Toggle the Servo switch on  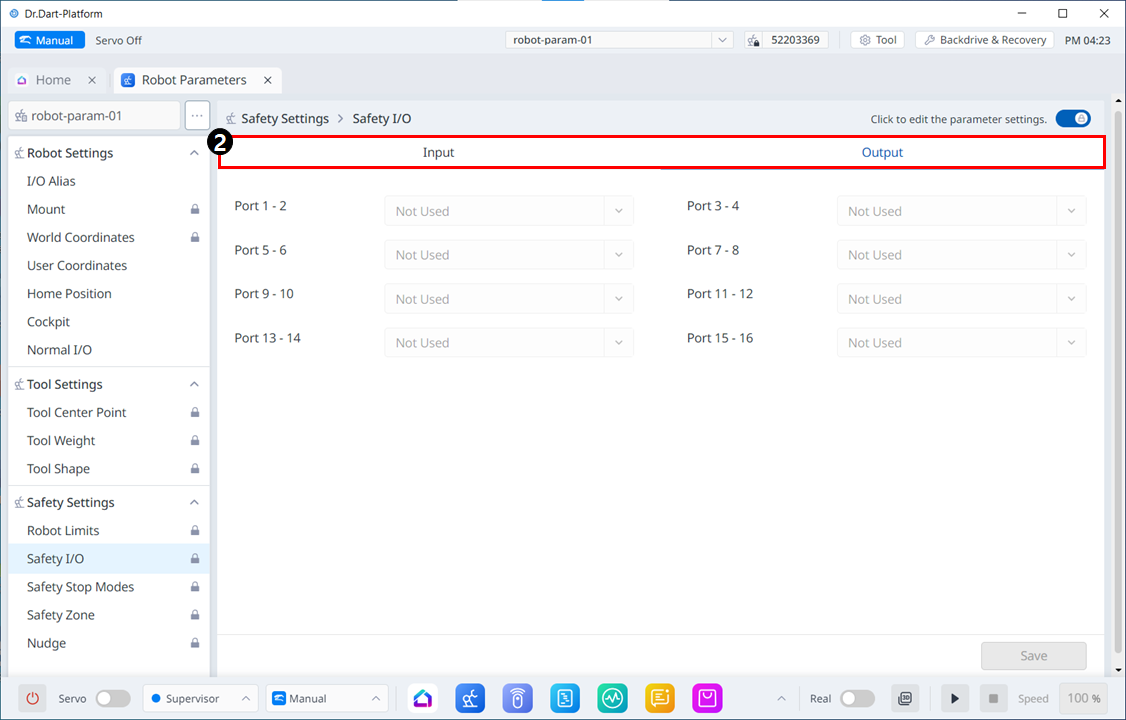(112, 698)
